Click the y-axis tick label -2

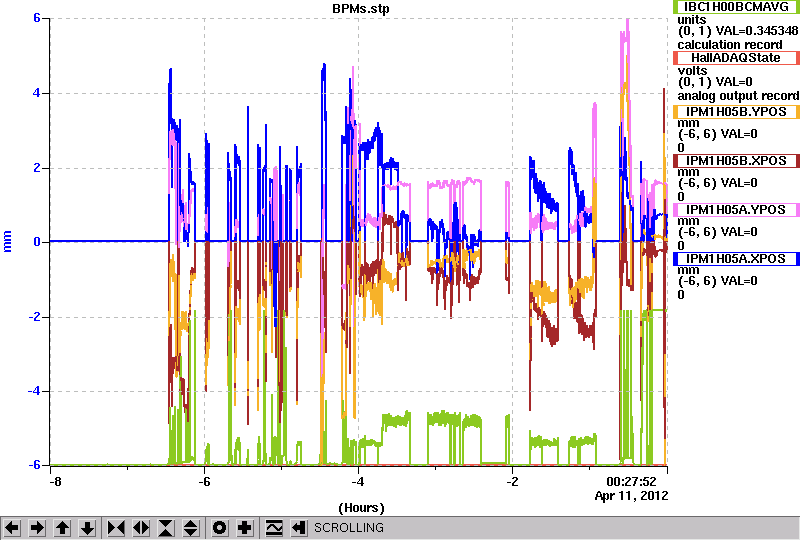tap(34, 317)
